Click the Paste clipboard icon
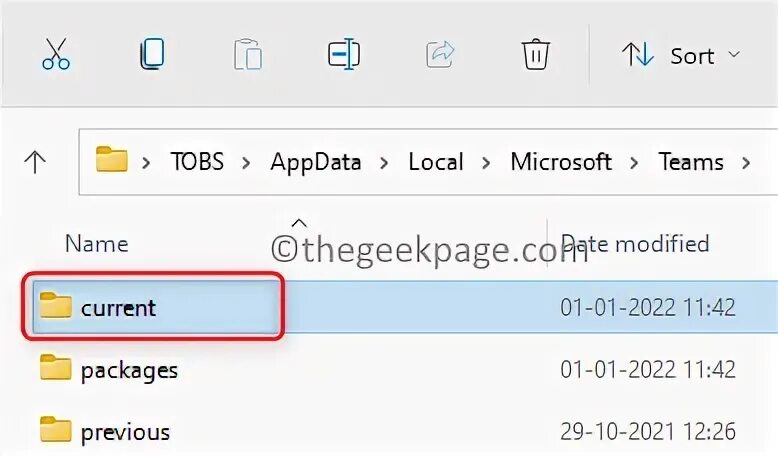The width and height of the screenshot is (778, 456). pos(247,54)
